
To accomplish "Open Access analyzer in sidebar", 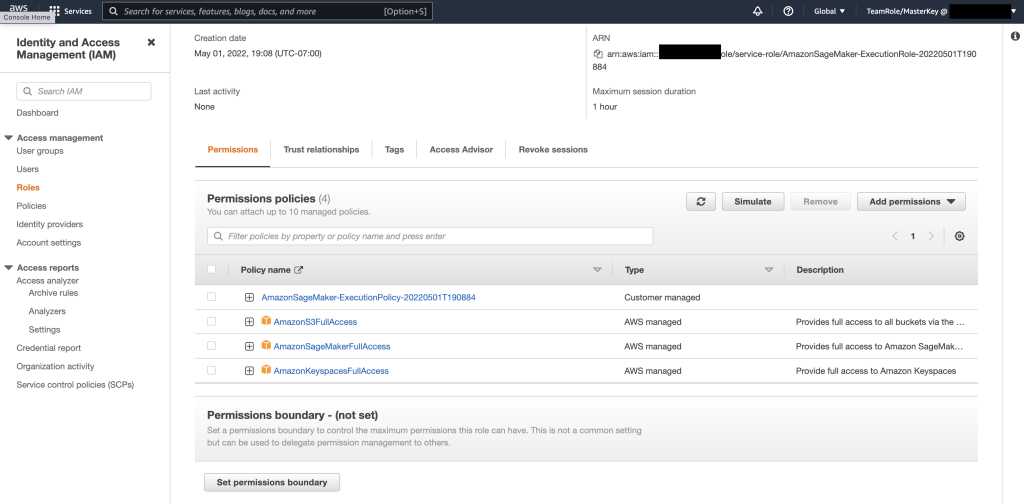I will click(x=48, y=281).
